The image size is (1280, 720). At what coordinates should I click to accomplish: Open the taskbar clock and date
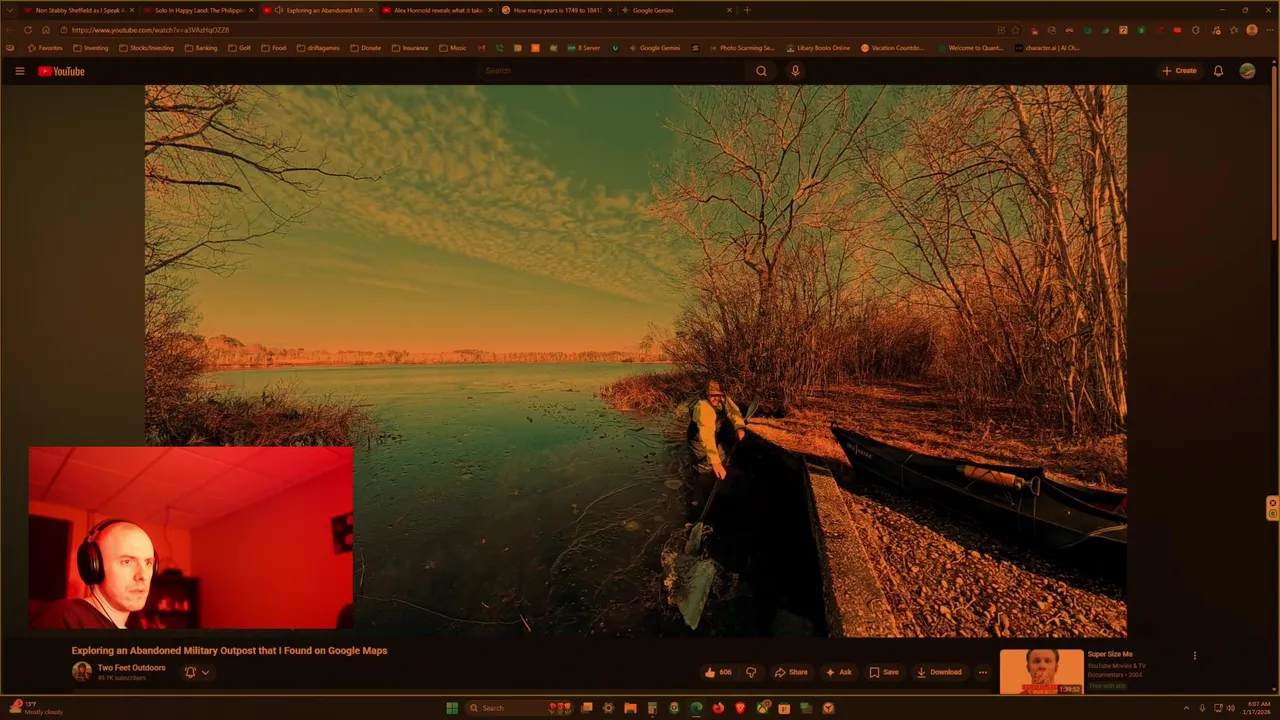1258,708
